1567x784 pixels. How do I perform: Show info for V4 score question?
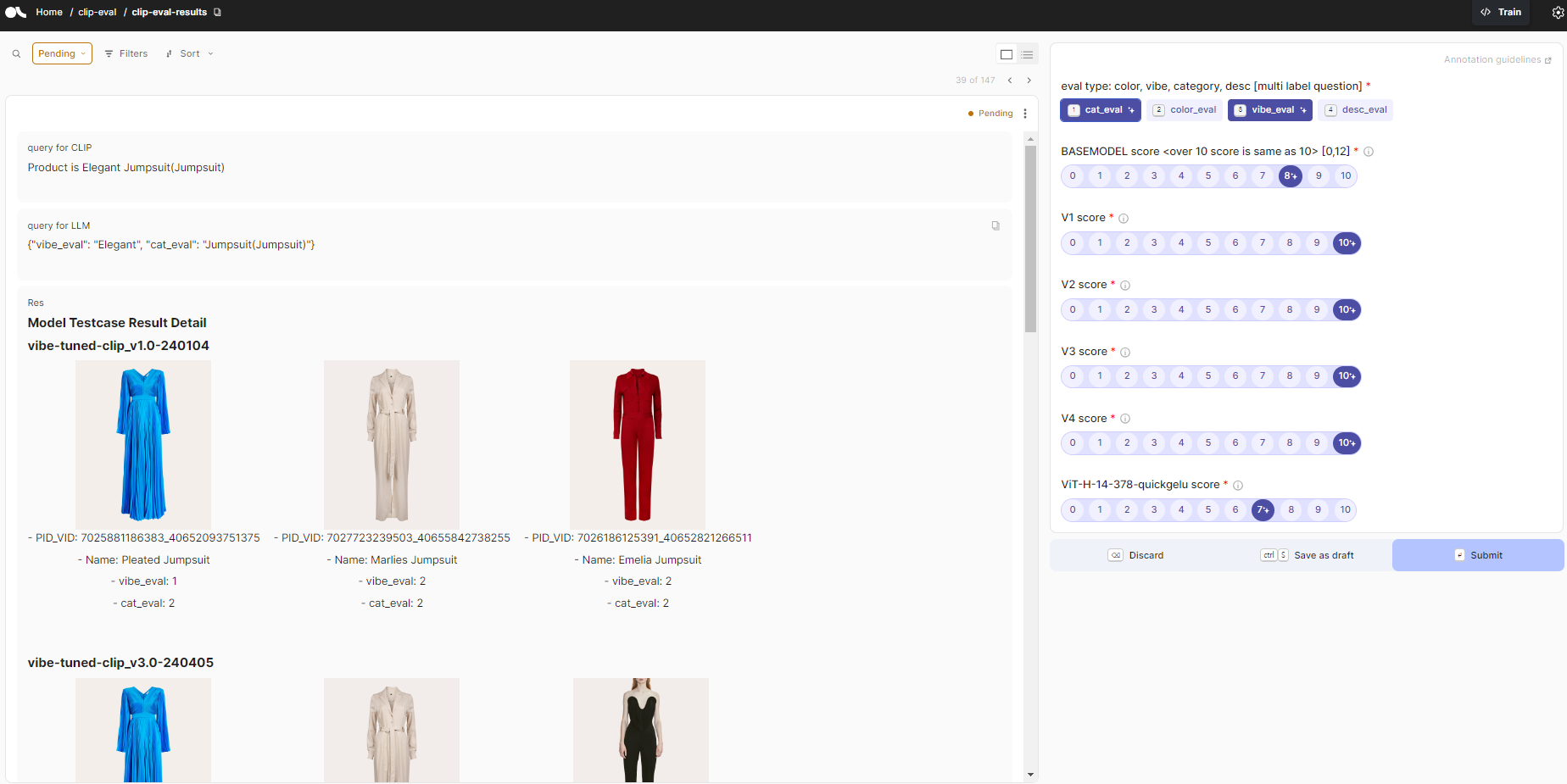[x=1125, y=419]
